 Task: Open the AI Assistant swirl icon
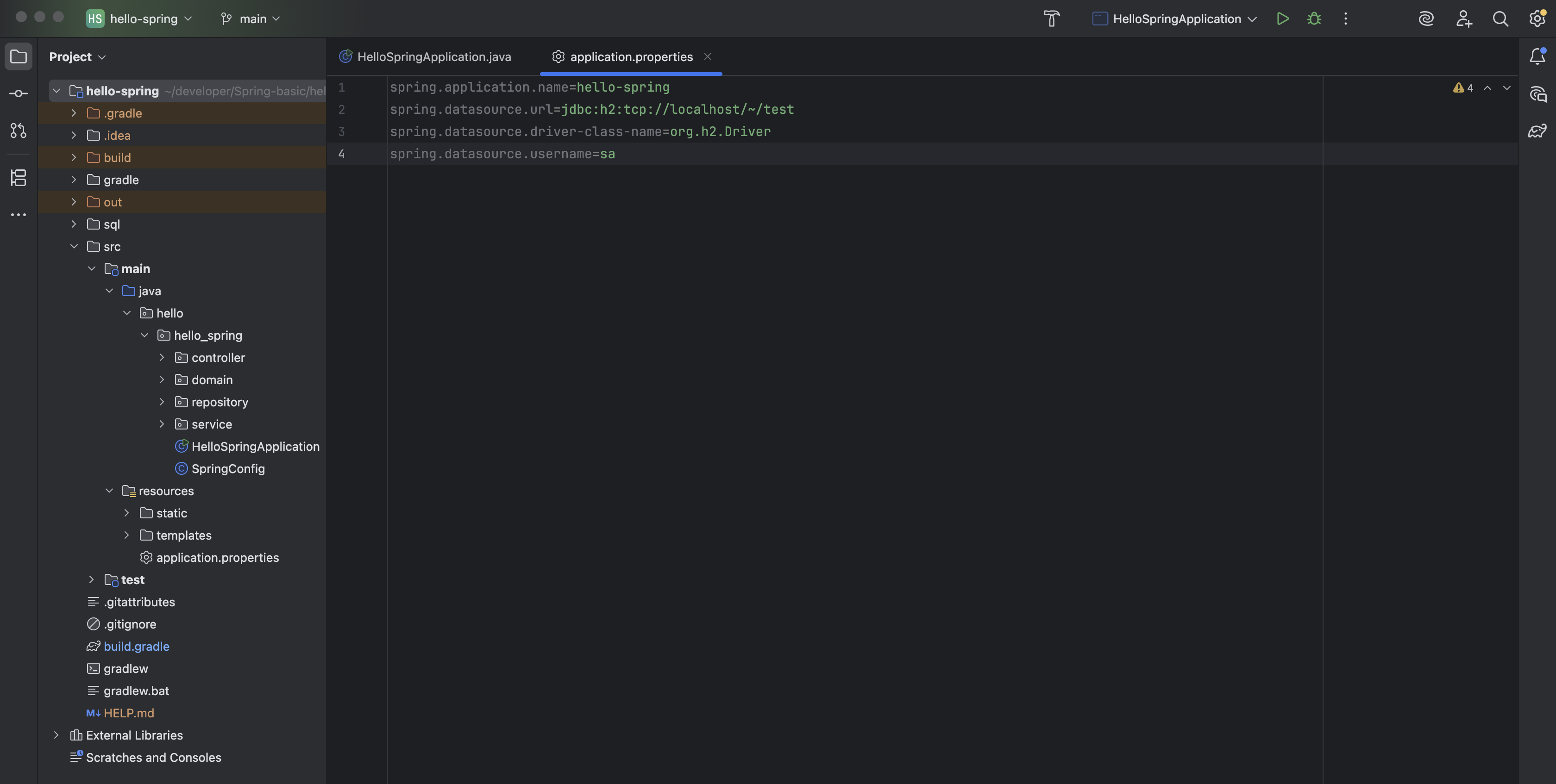coord(1426,19)
